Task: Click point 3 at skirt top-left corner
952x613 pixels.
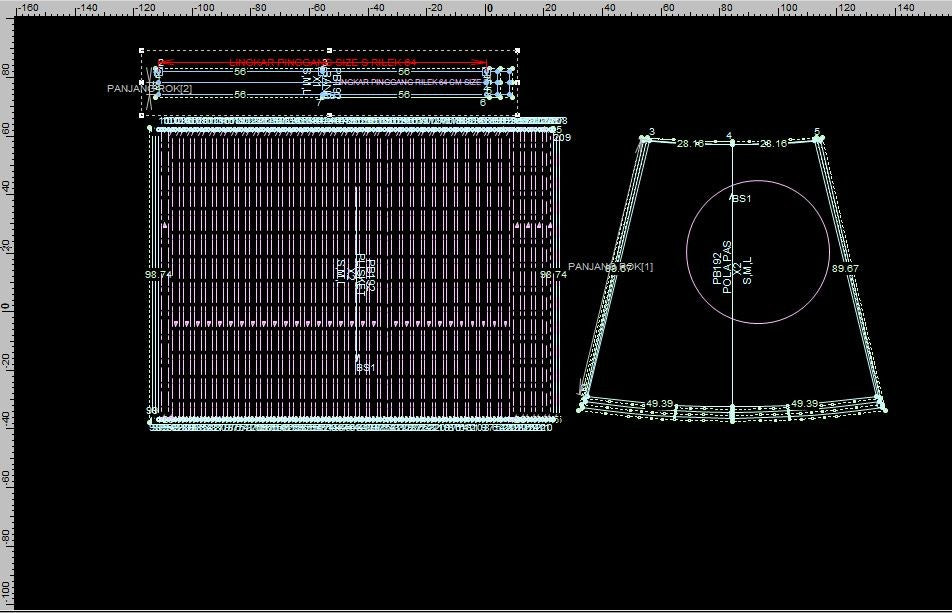Action: 645,139
